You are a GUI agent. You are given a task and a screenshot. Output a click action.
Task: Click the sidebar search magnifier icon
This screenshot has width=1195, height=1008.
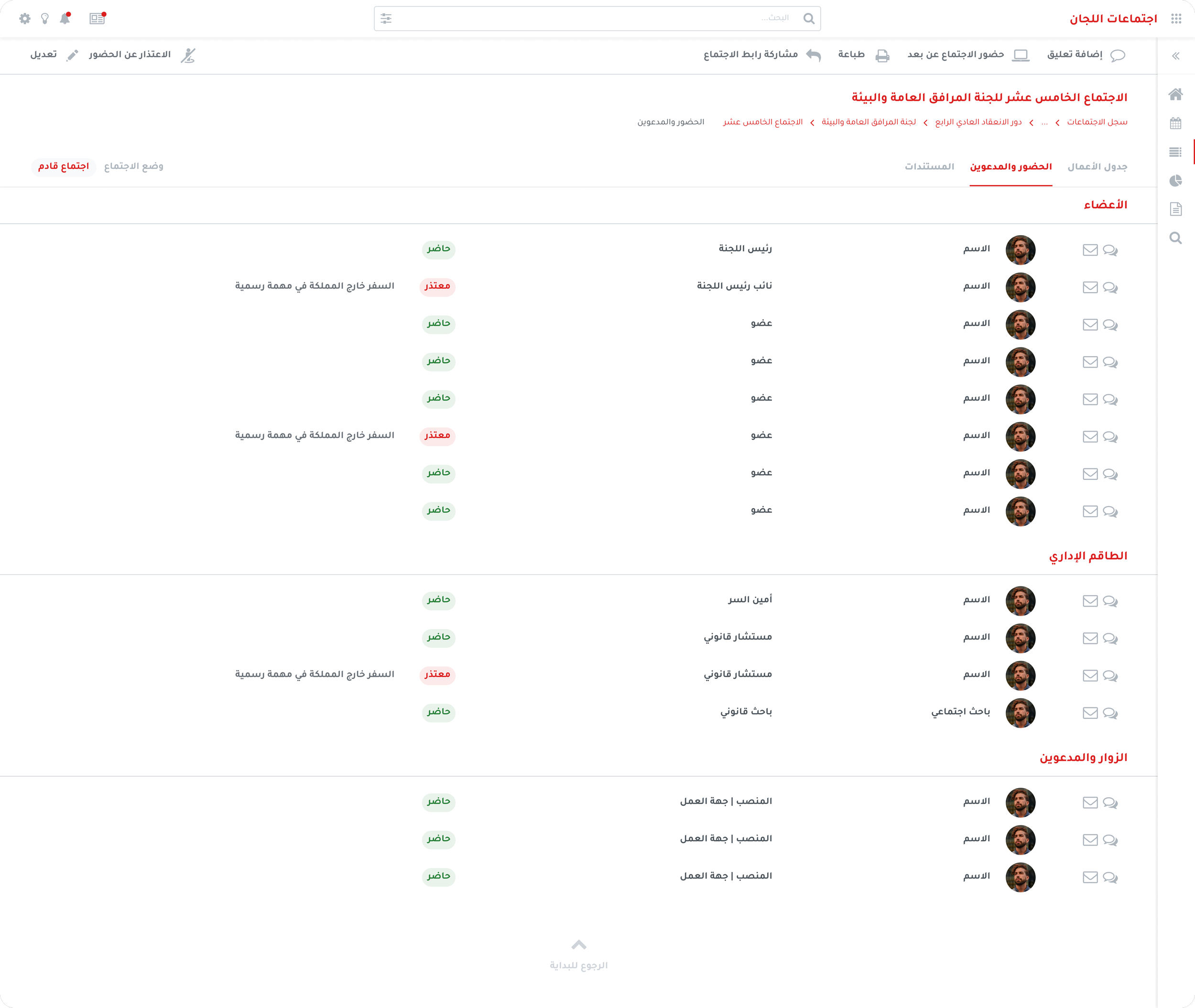coord(1175,238)
